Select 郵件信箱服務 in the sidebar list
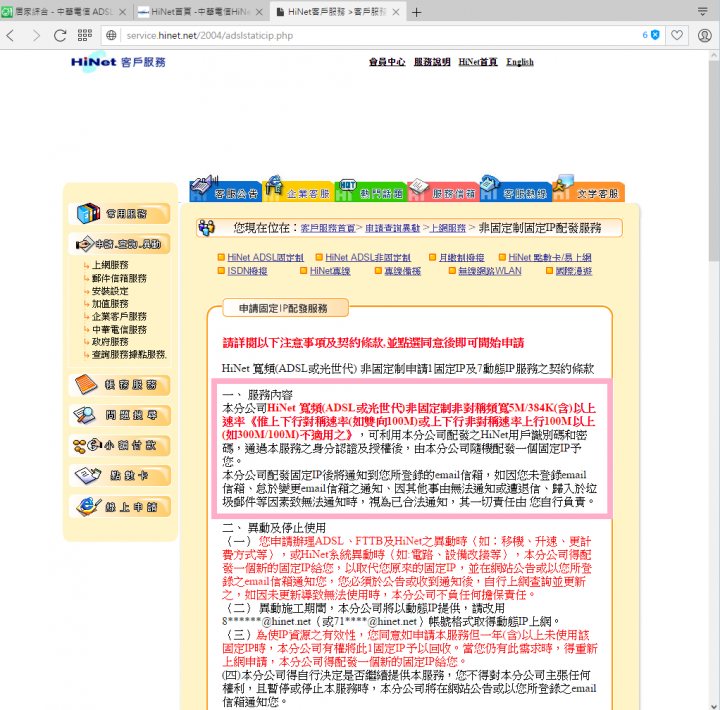 point(119,278)
